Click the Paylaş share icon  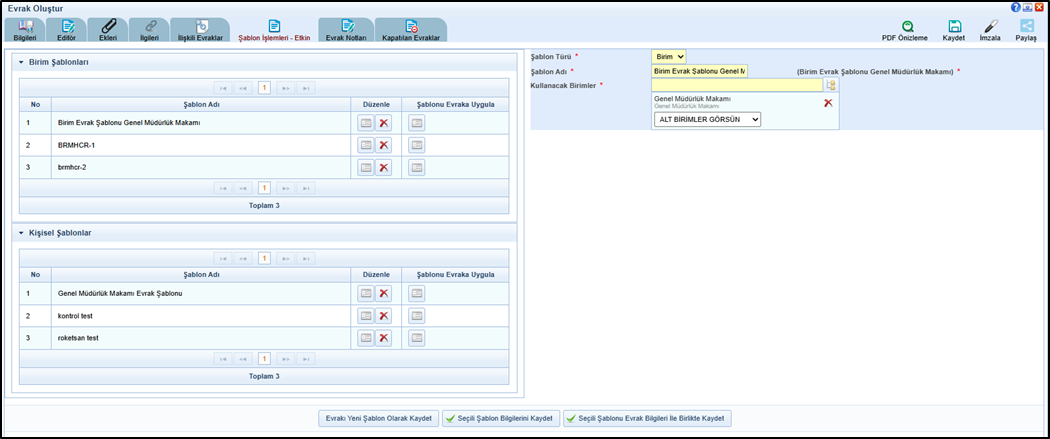pos(1027,27)
